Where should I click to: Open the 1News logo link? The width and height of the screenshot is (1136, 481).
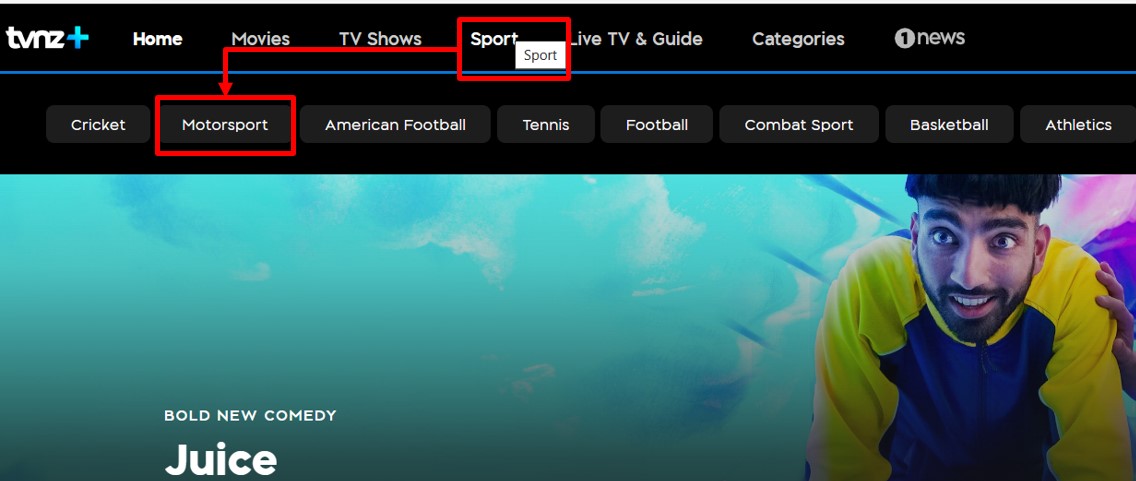(x=930, y=38)
